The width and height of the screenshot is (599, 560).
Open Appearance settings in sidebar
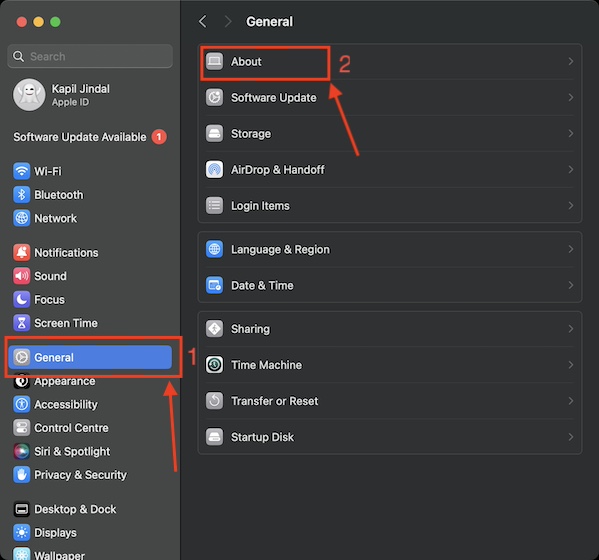pyautogui.click(x=64, y=381)
